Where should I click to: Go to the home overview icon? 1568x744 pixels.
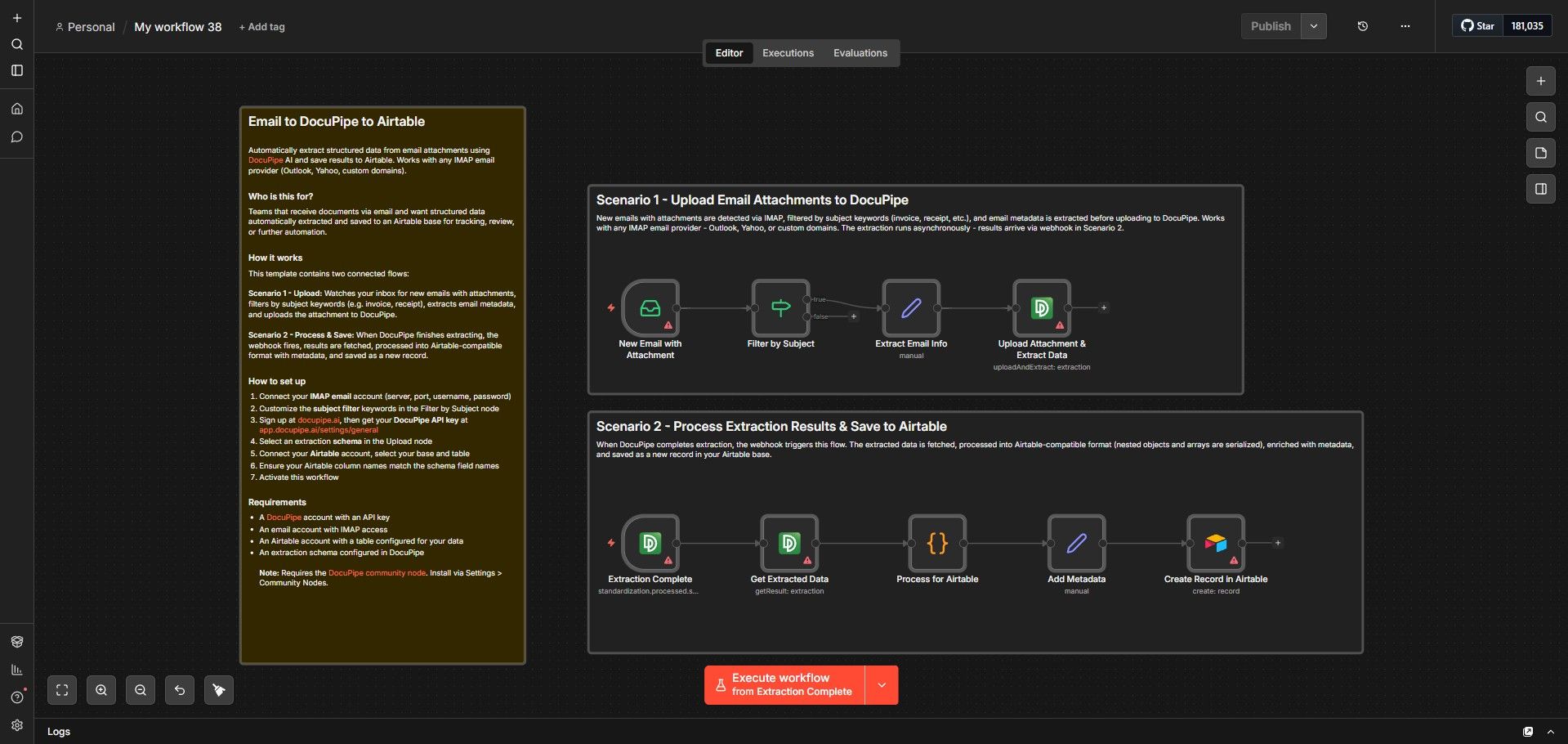coord(16,107)
